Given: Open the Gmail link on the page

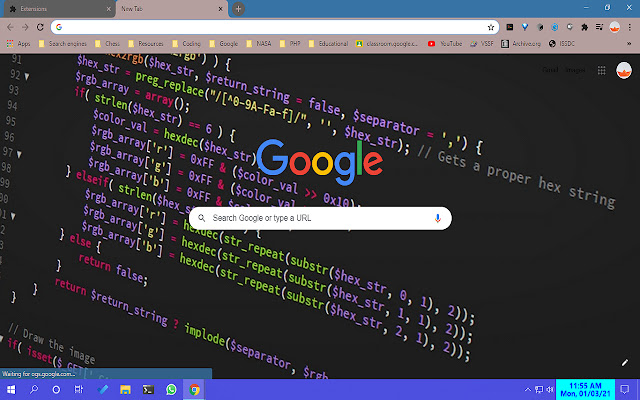Looking at the screenshot, I should pos(550,70).
